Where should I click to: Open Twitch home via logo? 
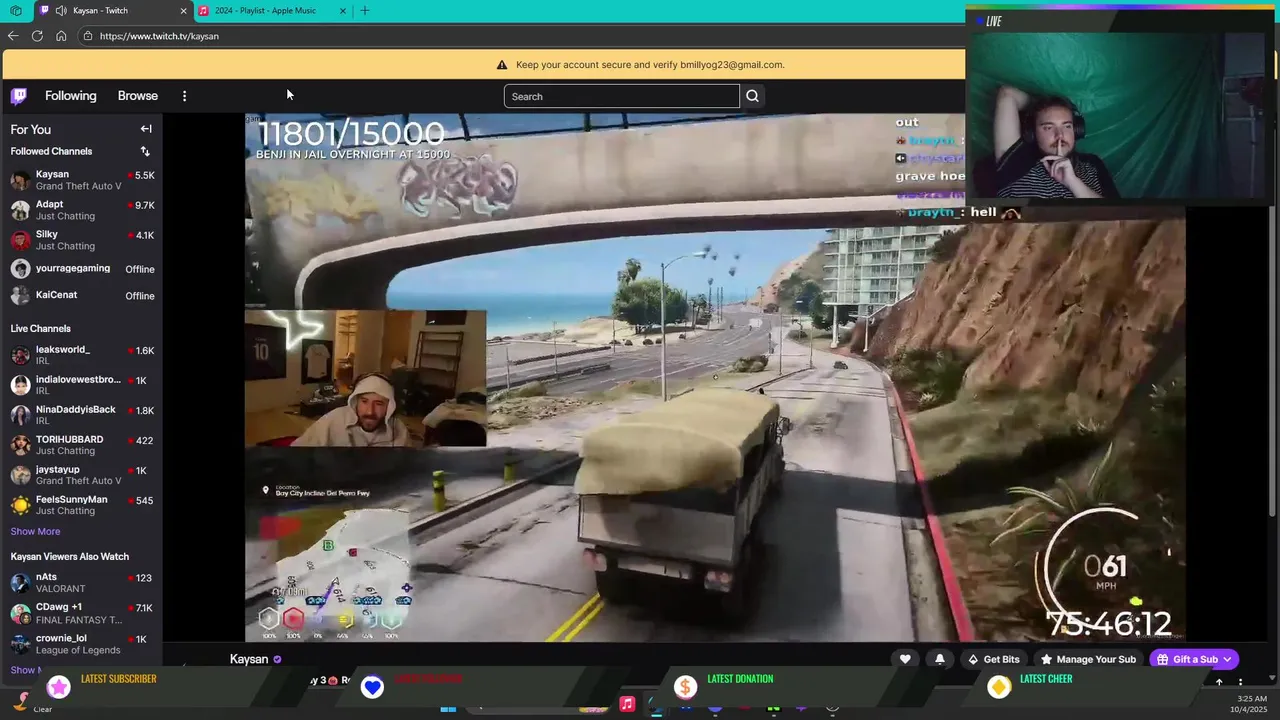[19, 96]
